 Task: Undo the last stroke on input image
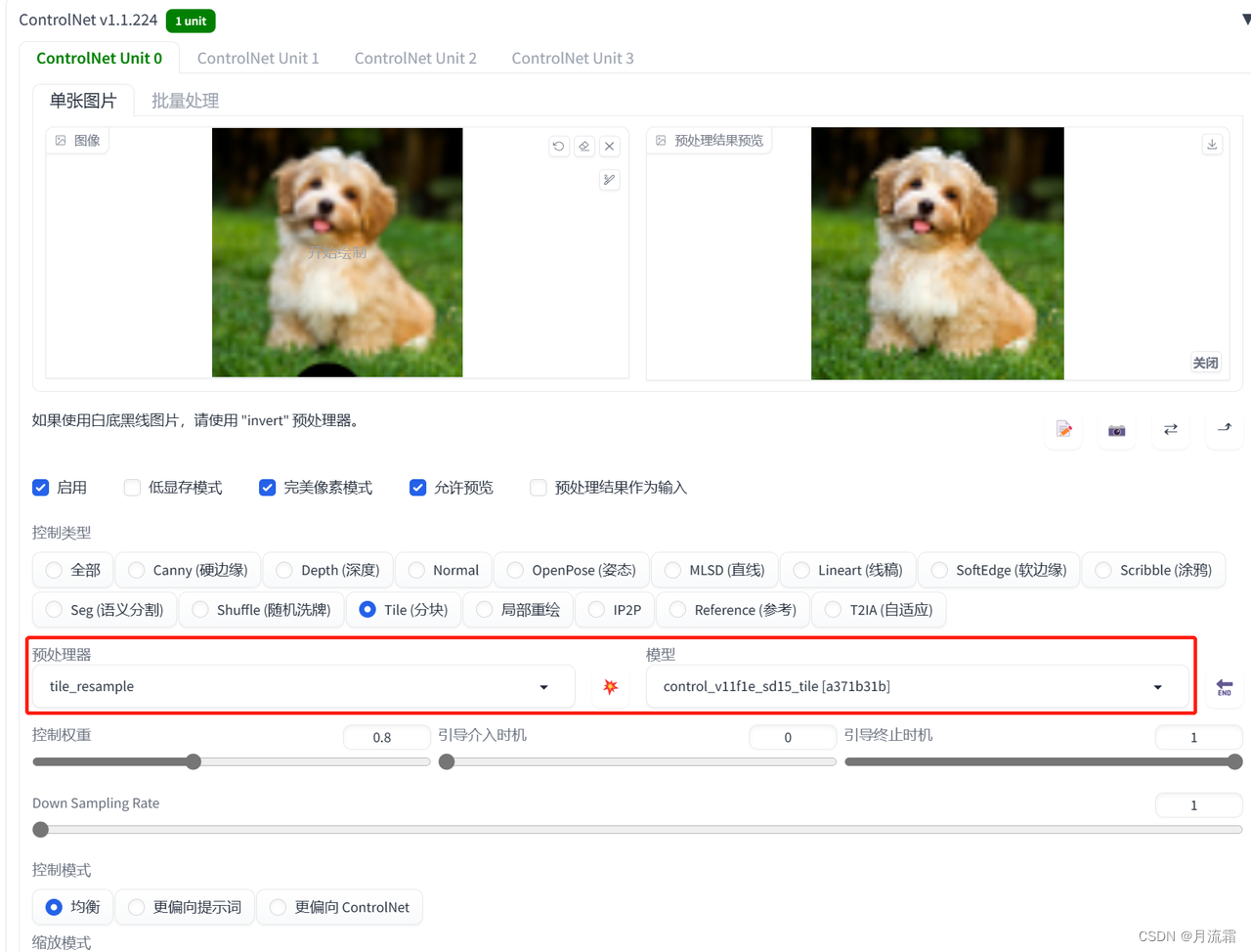tap(558, 147)
